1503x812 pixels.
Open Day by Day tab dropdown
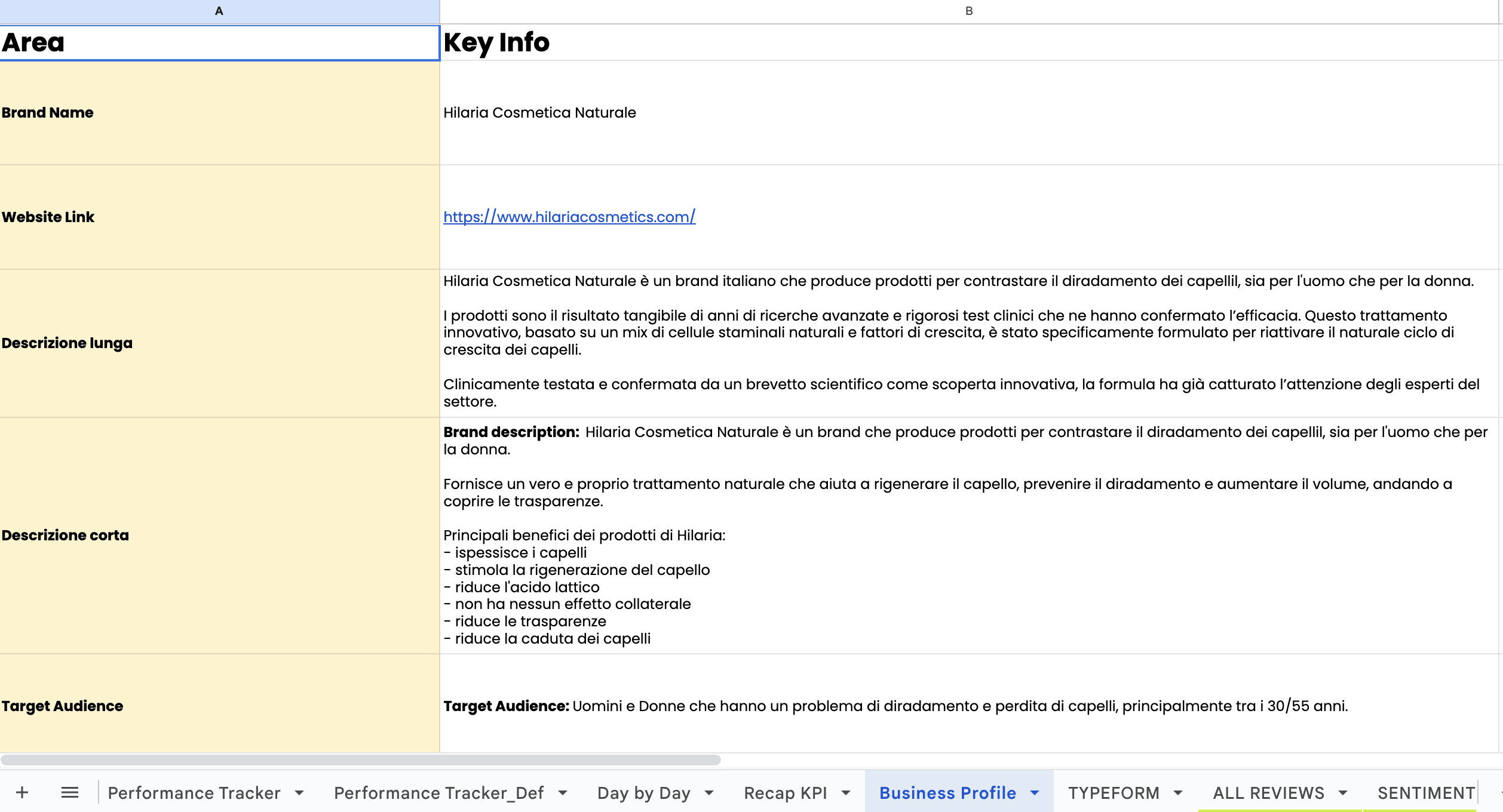(x=709, y=793)
